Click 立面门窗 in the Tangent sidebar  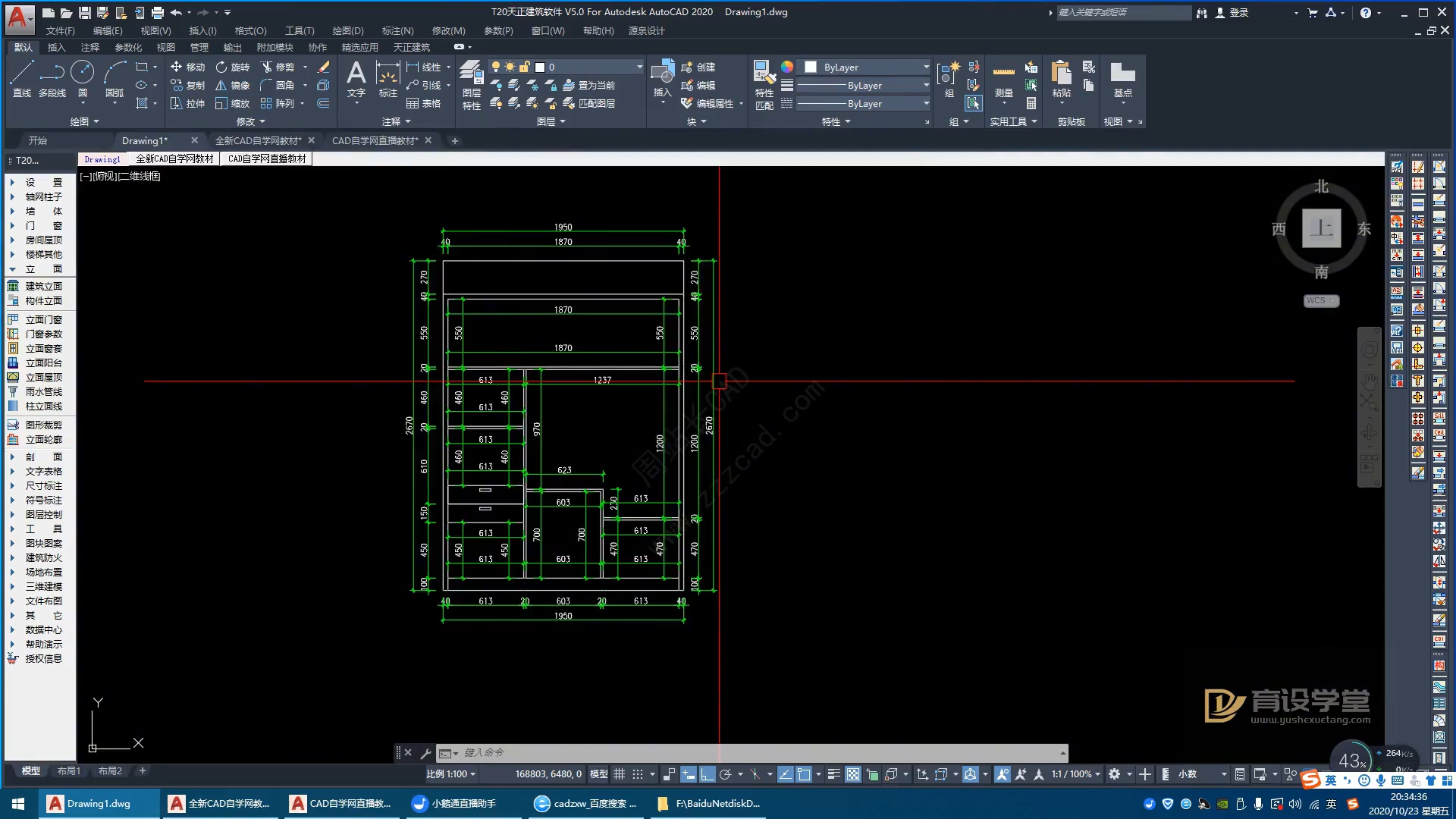coord(43,319)
